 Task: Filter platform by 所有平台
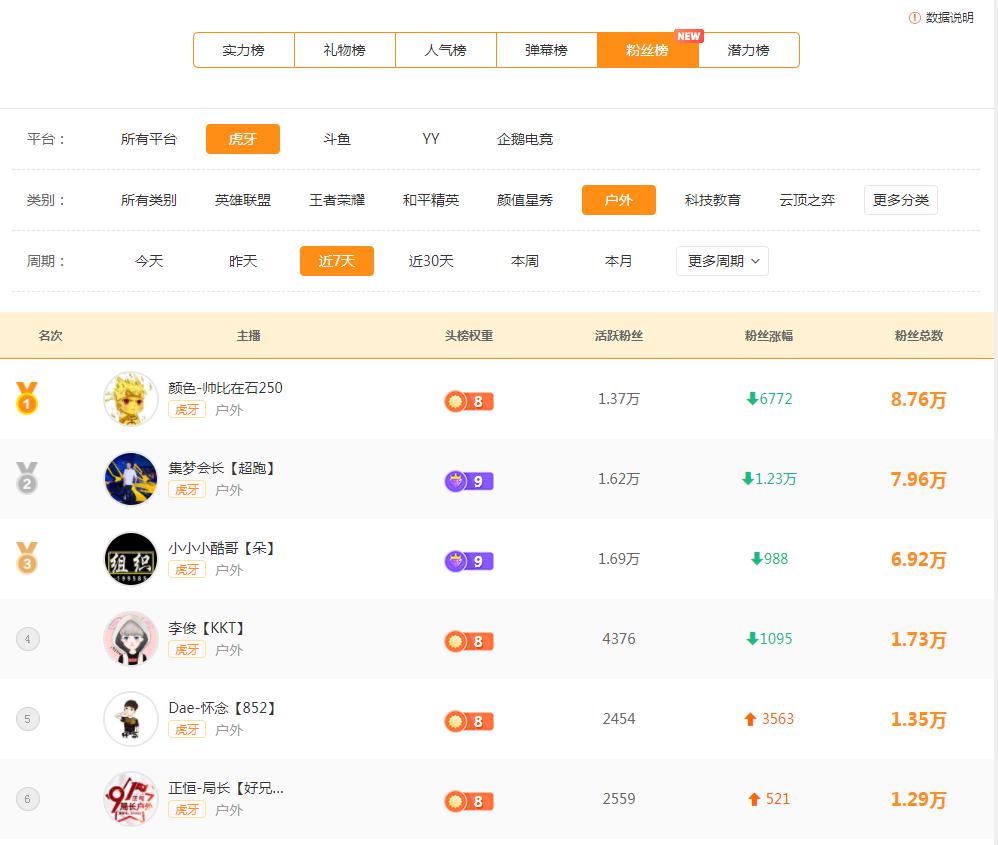point(148,139)
